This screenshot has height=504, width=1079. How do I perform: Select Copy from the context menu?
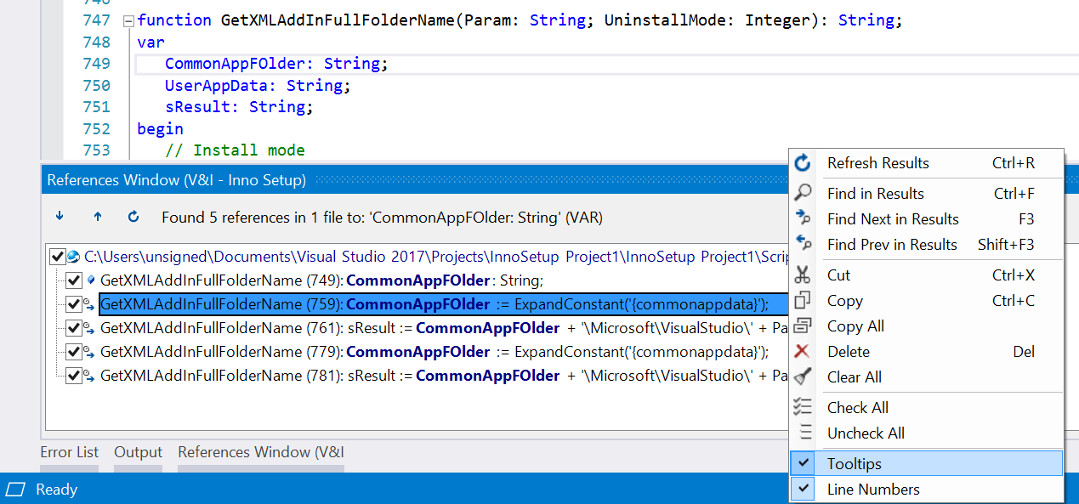(x=926, y=300)
